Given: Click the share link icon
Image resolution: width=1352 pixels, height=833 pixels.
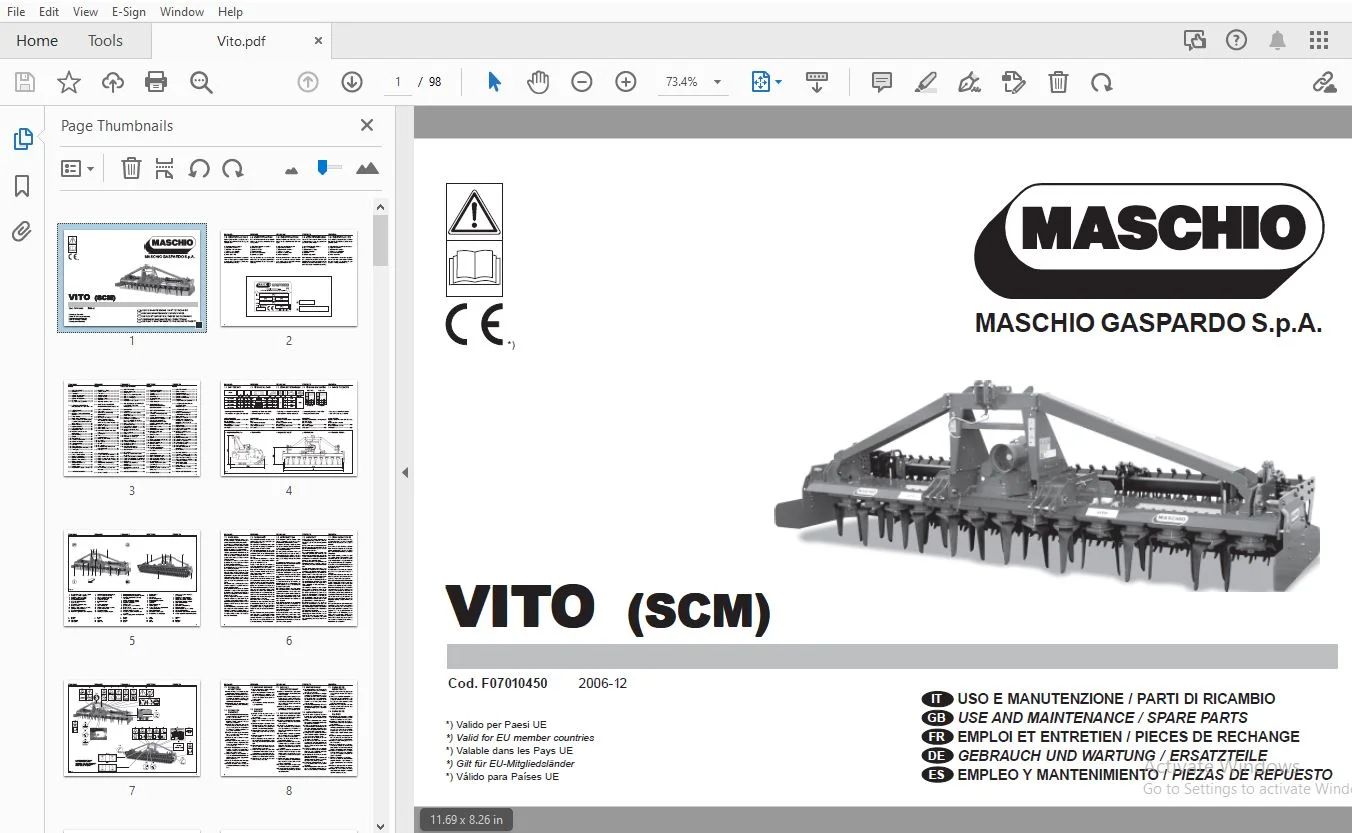Looking at the screenshot, I should 1325,82.
